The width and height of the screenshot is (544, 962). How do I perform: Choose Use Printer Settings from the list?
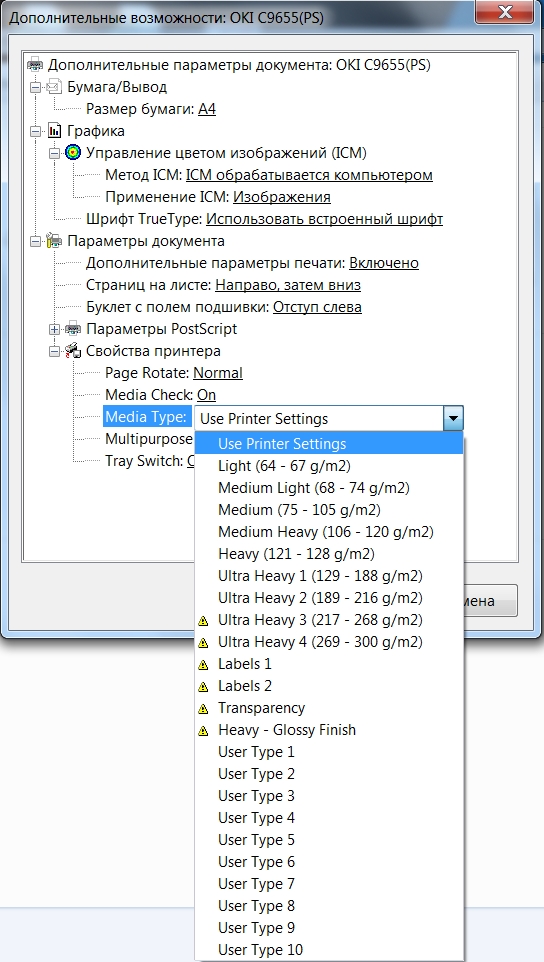[329, 444]
